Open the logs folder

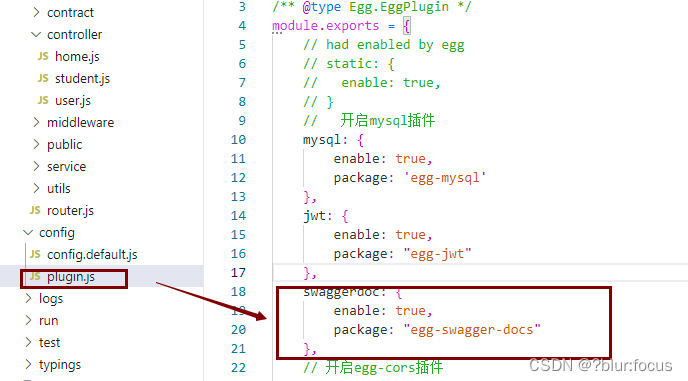point(51,298)
